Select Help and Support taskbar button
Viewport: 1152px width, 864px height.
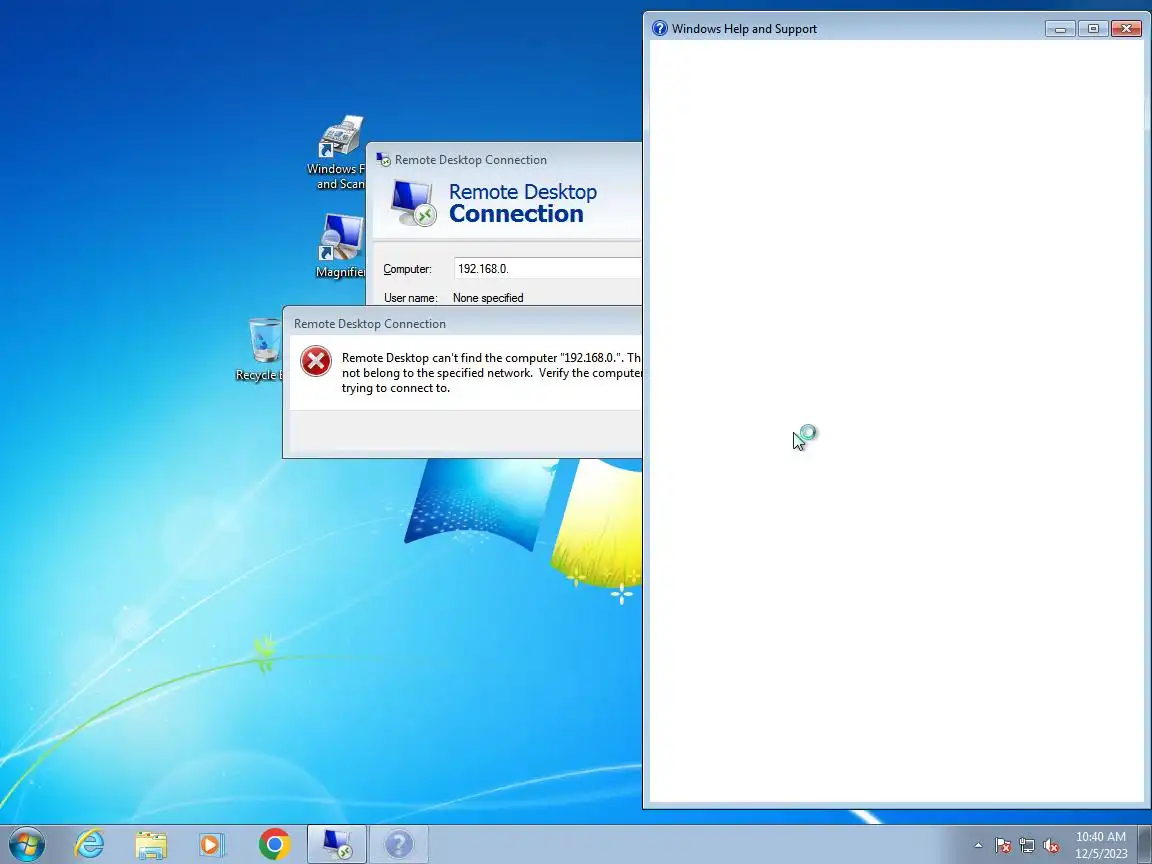pyautogui.click(x=398, y=844)
